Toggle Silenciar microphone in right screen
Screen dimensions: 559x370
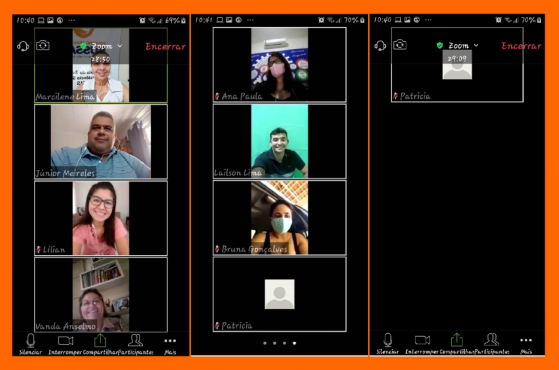[x=388, y=344]
